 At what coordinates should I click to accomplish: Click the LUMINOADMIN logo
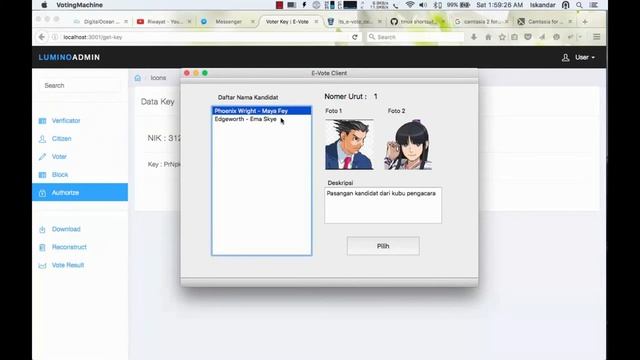point(69,58)
